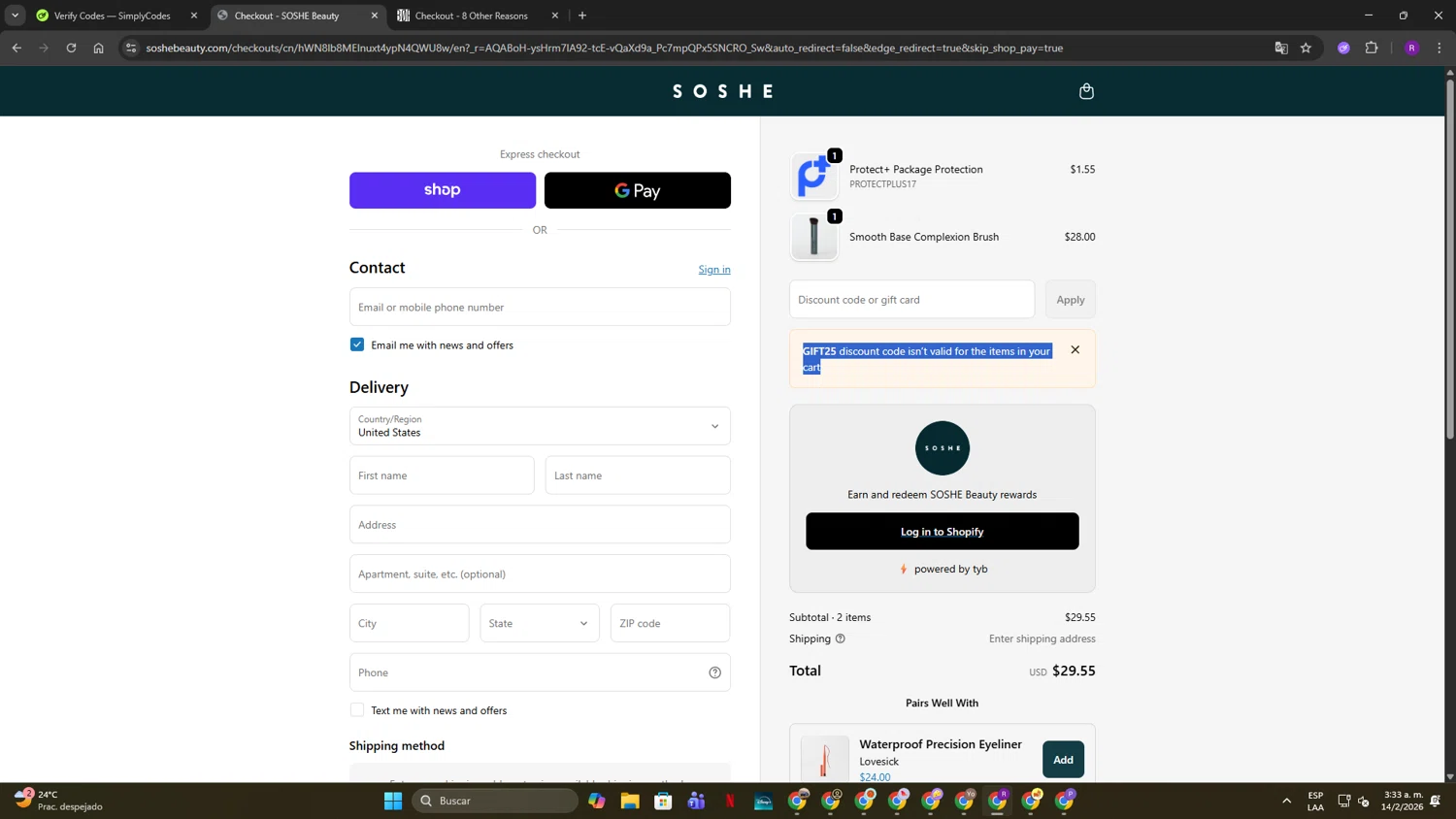Pay with Google Pay express button
The height and width of the screenshot is (819, 1456).
tap(638, 190)
